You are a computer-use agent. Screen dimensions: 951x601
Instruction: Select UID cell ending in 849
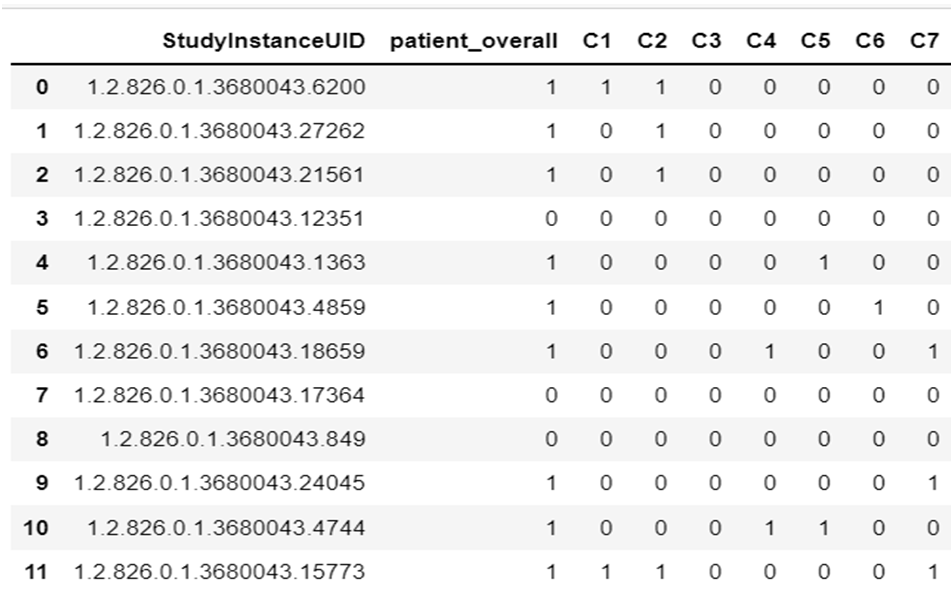click(232, 439)
